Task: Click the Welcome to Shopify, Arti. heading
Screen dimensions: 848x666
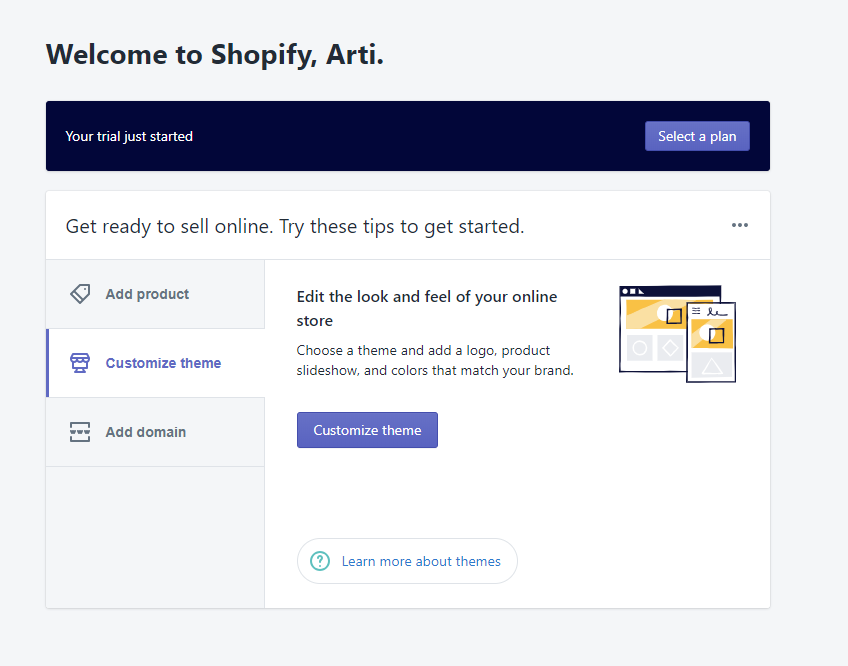Action: click(215, 55)
